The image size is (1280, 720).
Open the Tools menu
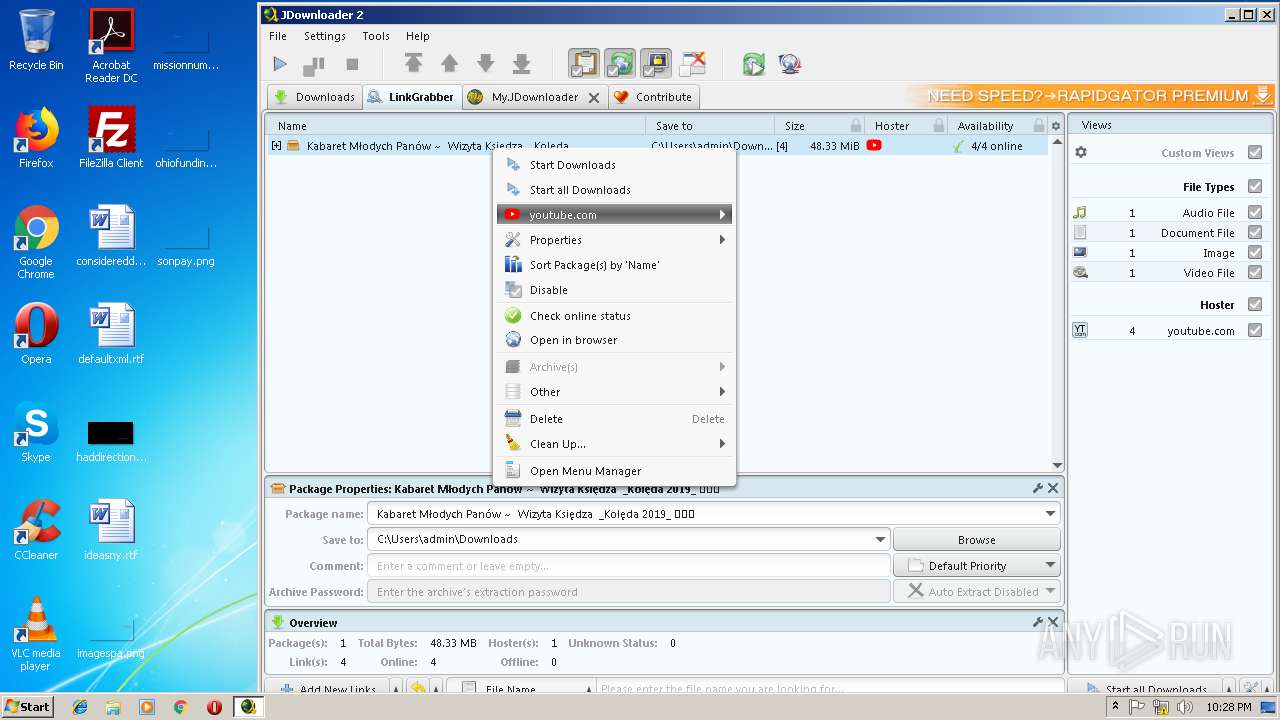[x=376, y=36]
